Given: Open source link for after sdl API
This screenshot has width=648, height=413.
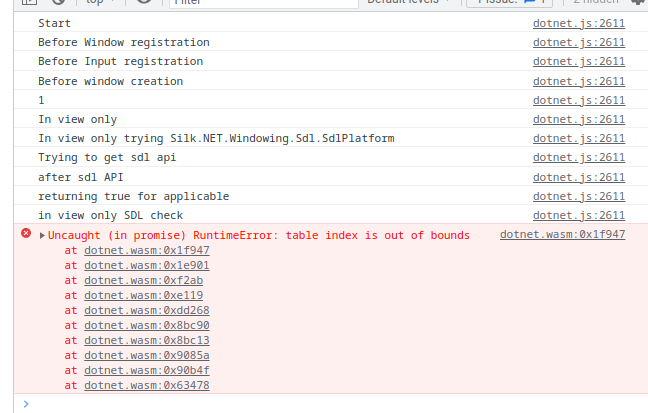Looking at the screenshot, I should [578, 177].
